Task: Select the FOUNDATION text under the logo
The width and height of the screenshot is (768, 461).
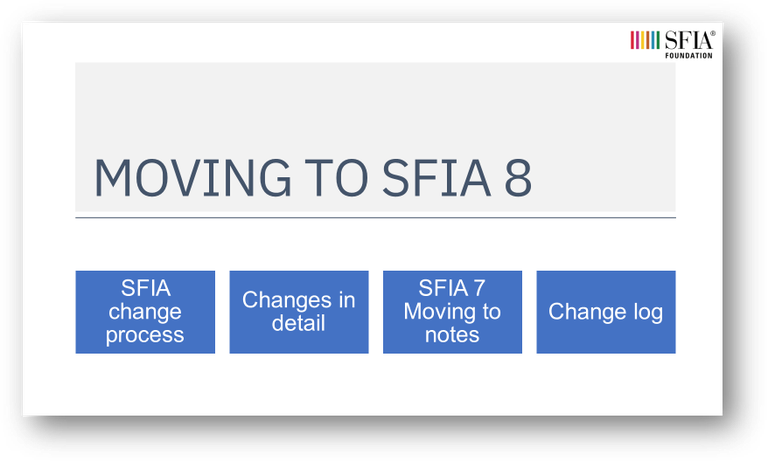Action: click(x=689, y=55)
